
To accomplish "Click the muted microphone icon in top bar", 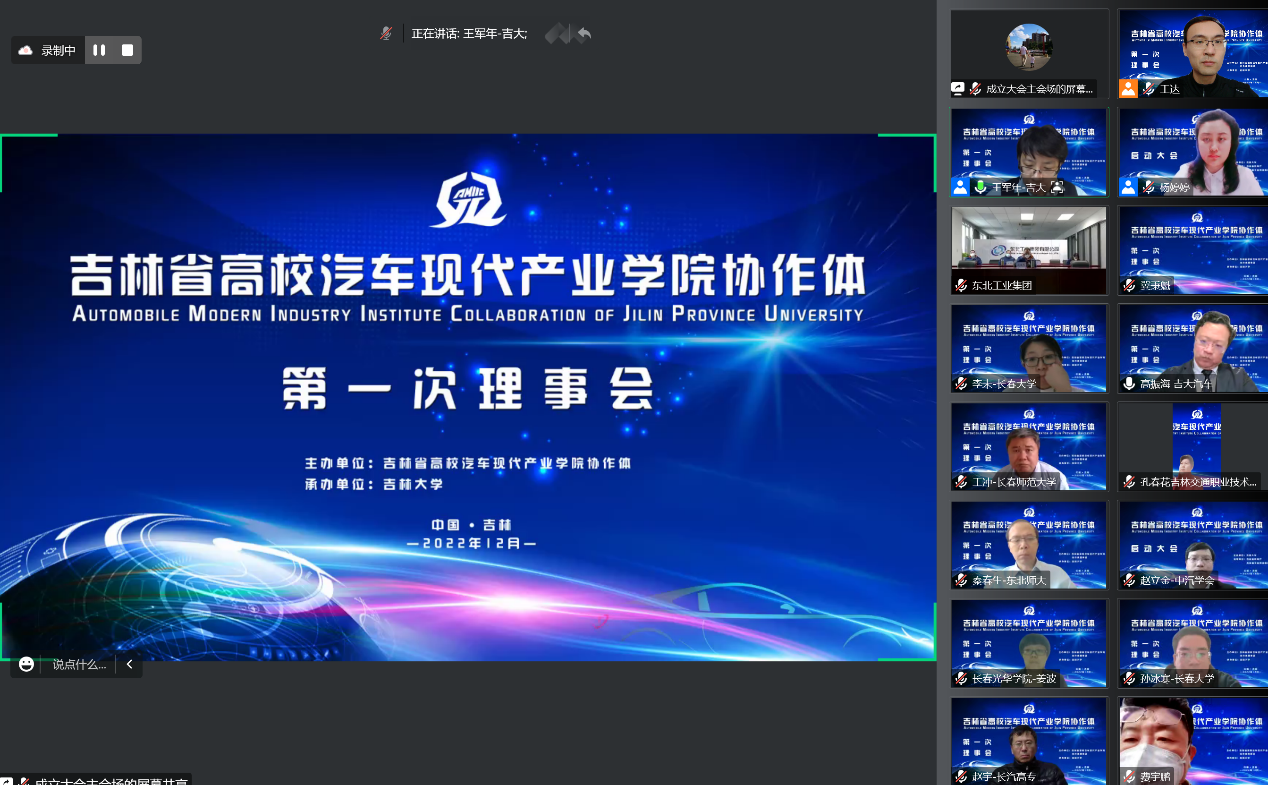I will [x=386, y=33].
